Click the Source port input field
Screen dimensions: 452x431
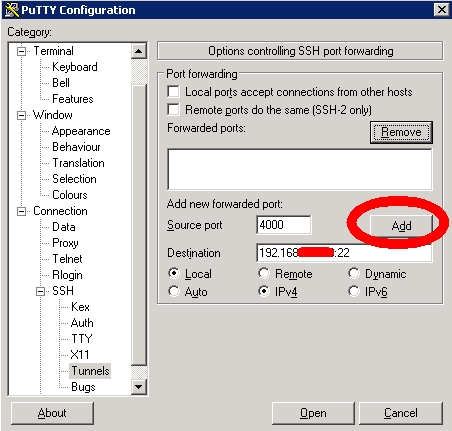(x=284, y=225)
